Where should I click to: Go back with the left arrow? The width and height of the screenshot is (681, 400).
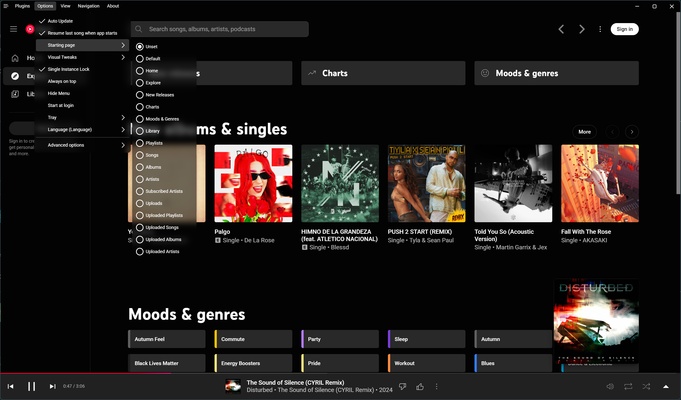pos(561,29)
